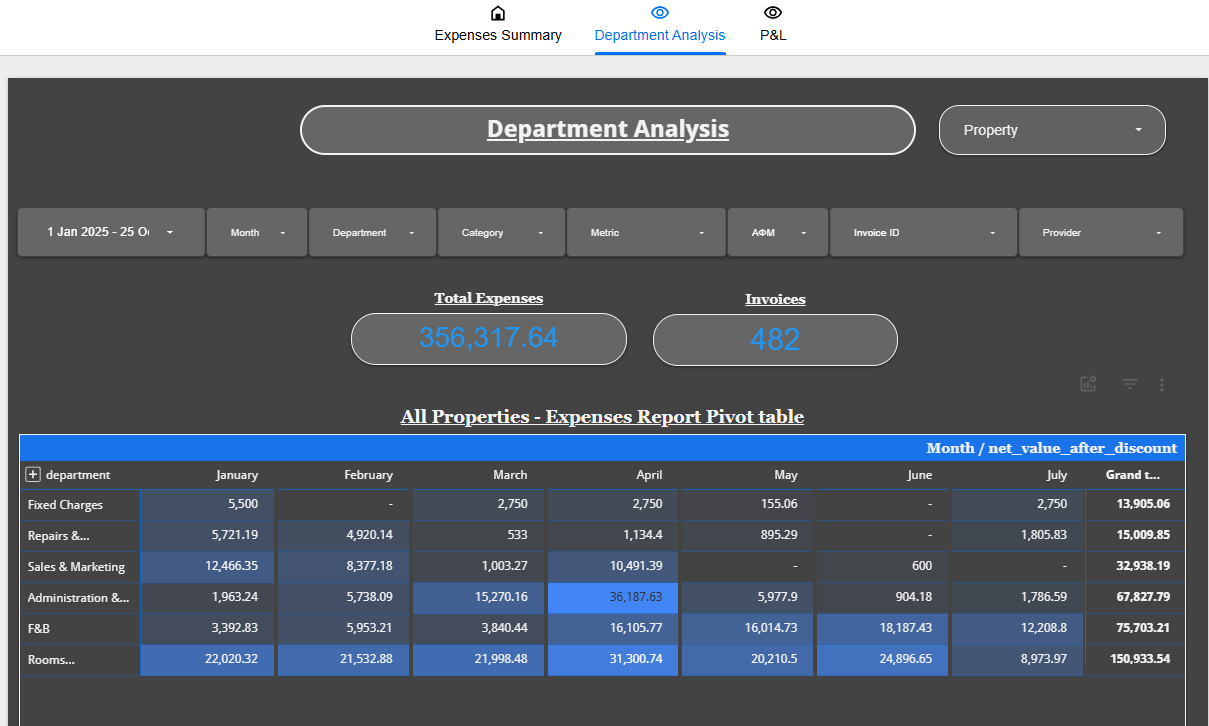Expand the Metric filter dropdown
1209x726 pixels.
pos(646,232)
